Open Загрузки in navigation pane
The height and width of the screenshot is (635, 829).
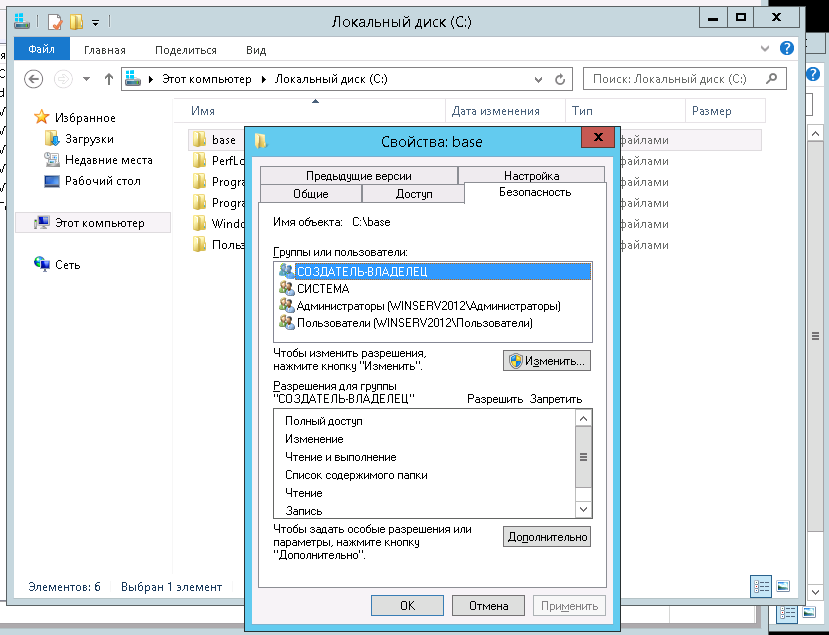tap(89, 139)
